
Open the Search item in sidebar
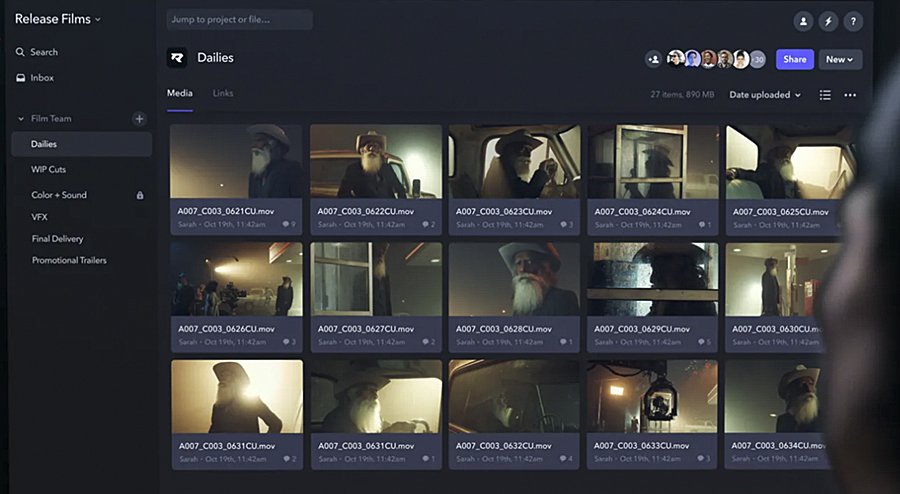coord(37,52)
